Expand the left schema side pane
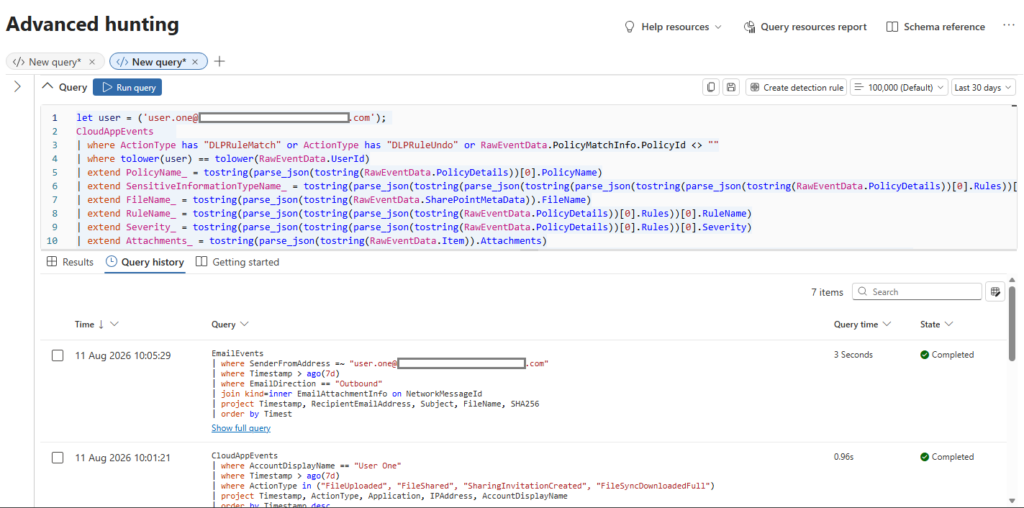The width and height of the screenshot is (1024, 508). (x=18, y=87)
